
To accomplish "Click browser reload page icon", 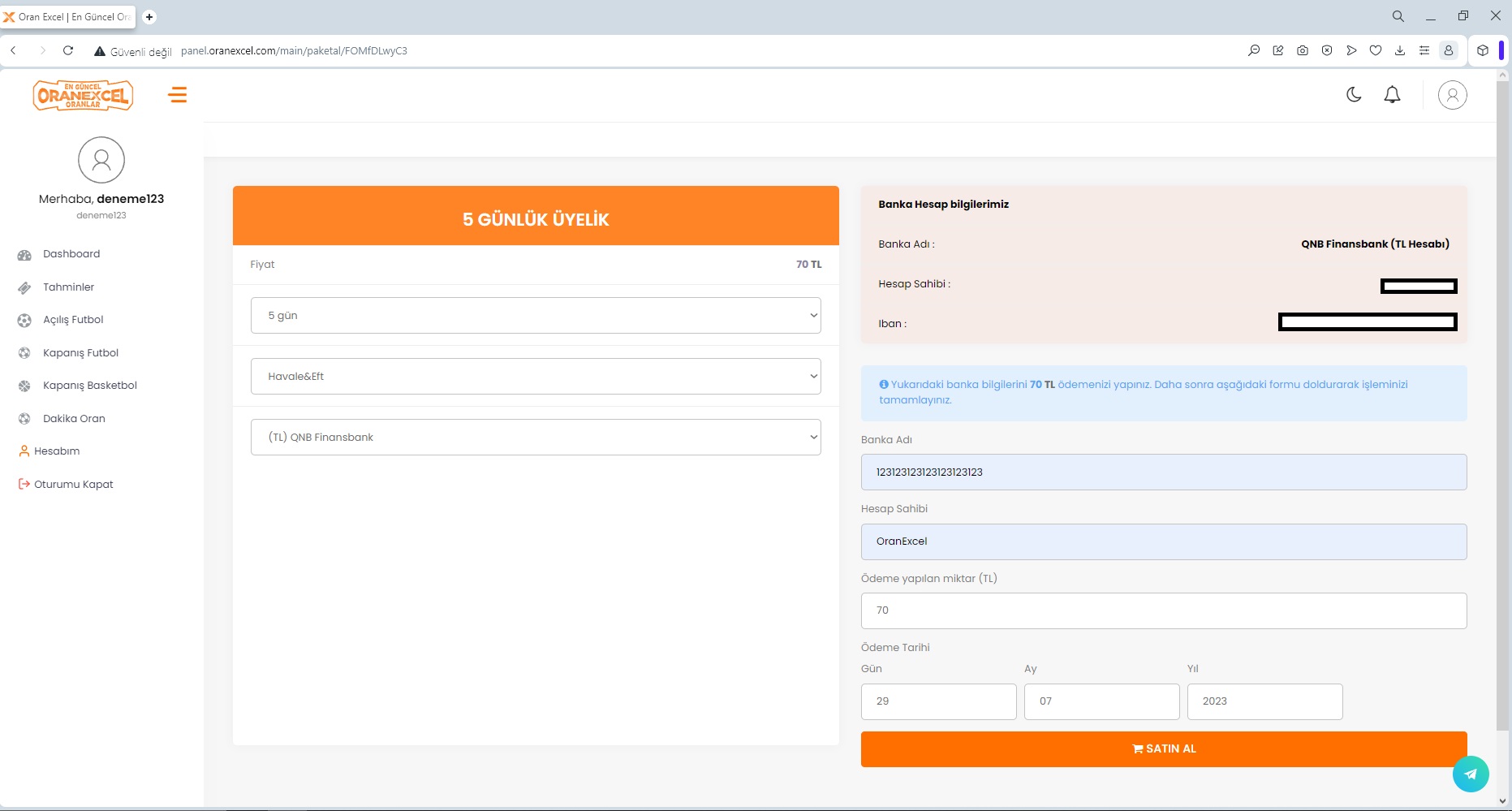I will click(x=68, y=50).
